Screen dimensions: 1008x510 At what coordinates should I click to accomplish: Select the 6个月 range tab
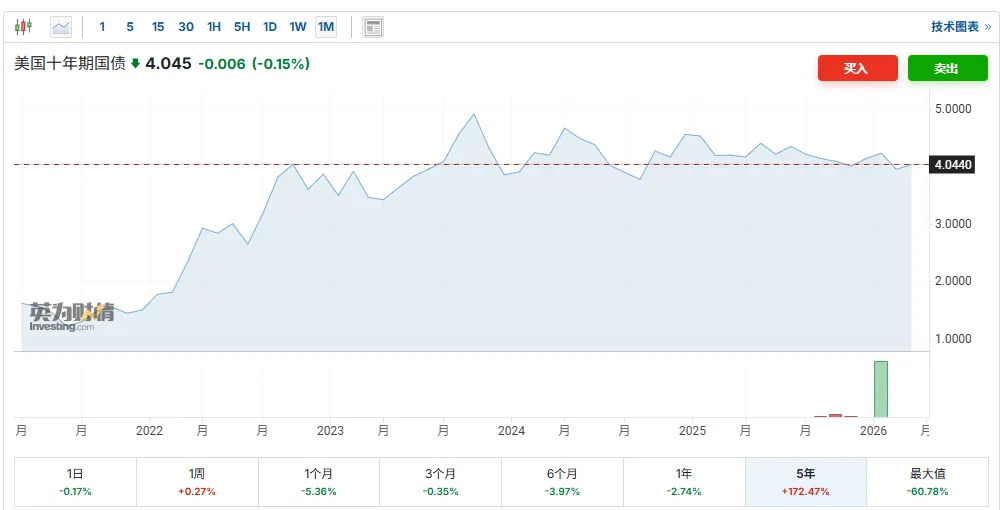[562, 482]
